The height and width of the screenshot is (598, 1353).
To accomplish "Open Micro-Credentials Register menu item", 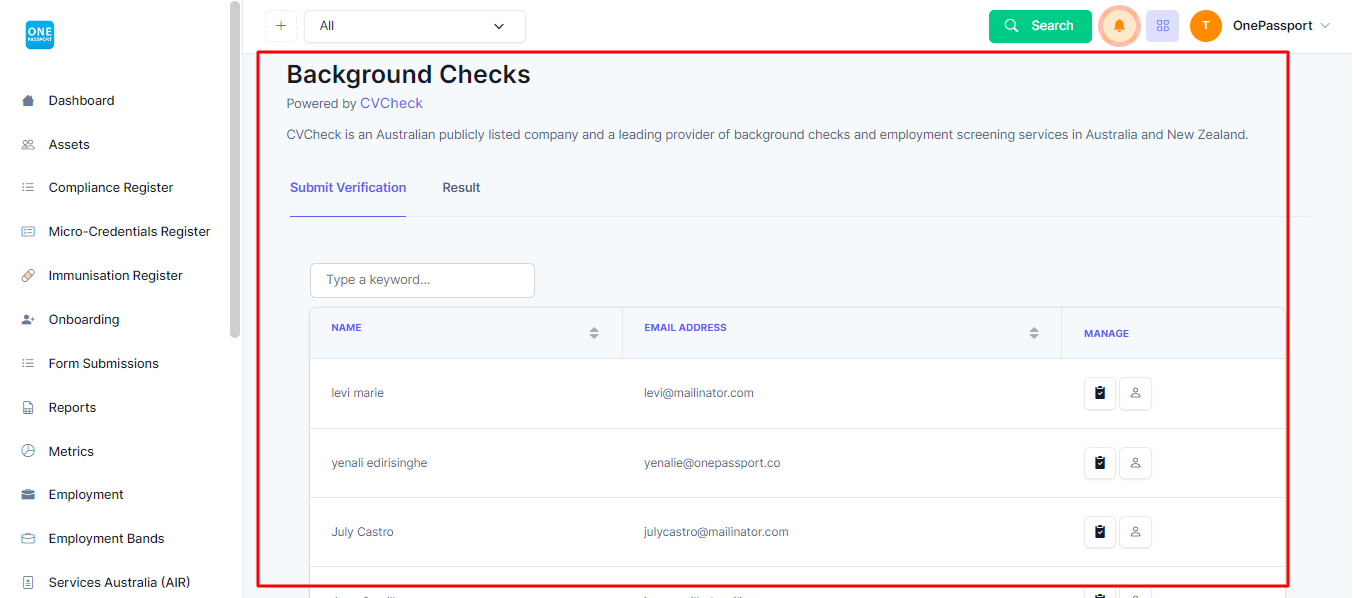I will [x=130, y=232].
